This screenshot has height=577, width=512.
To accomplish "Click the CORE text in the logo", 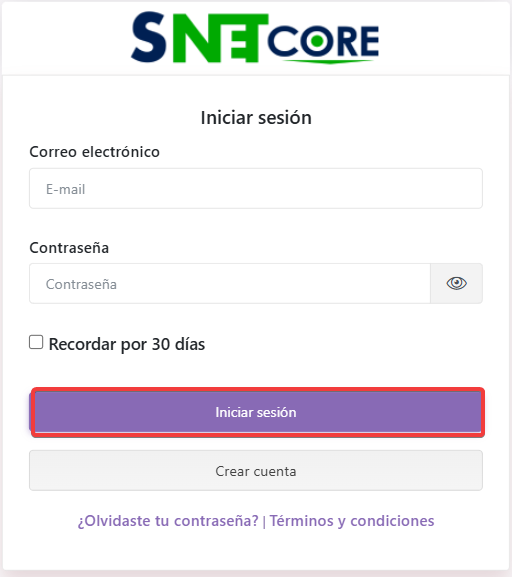I will [323, 41].
